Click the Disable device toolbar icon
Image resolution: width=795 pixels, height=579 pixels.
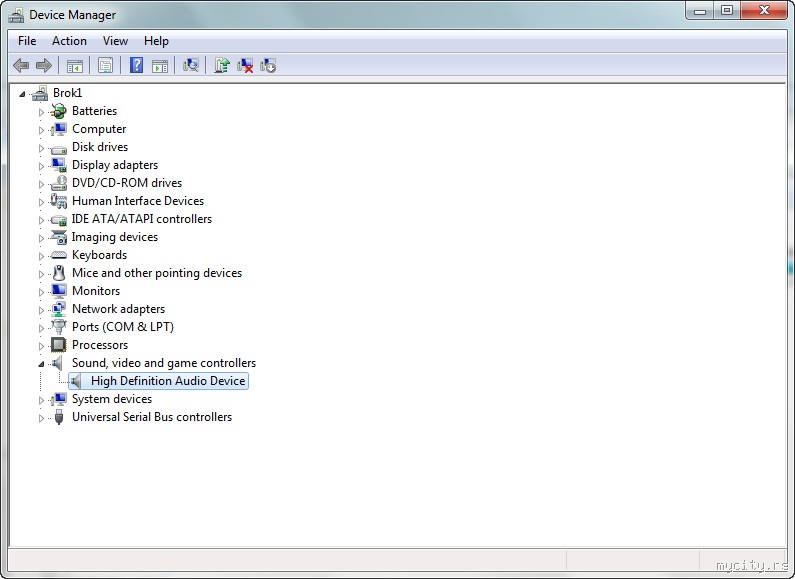click(268, 65)
